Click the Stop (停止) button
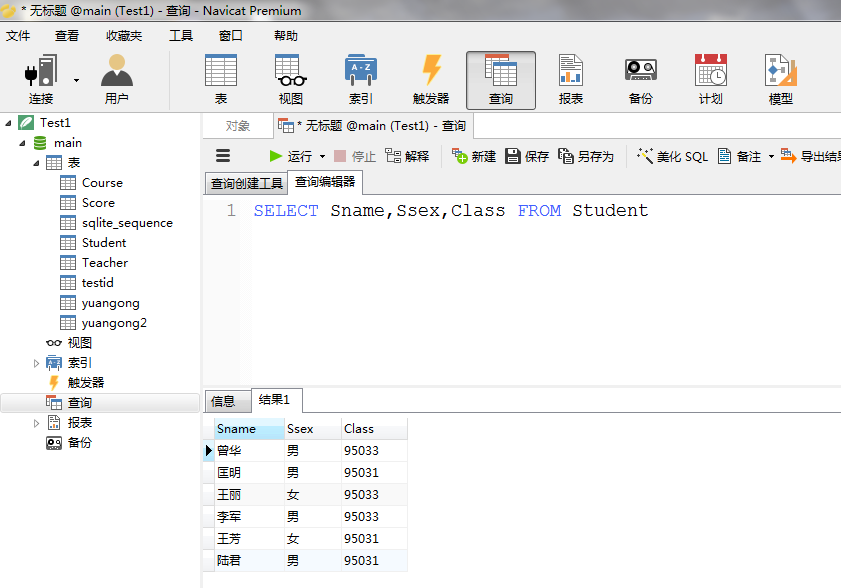The image size is (841, 588). [x=355, y=156]
